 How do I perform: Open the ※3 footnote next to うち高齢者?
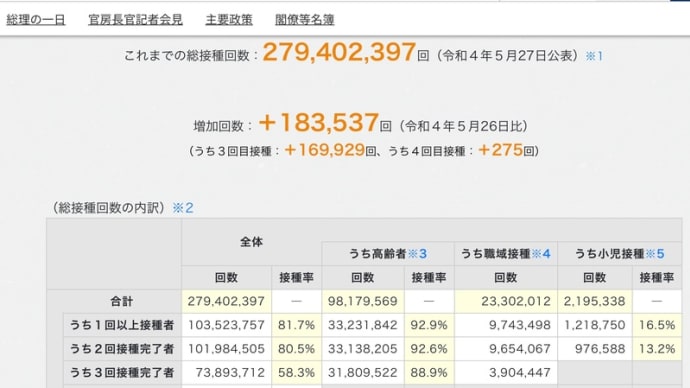[417, 254]
